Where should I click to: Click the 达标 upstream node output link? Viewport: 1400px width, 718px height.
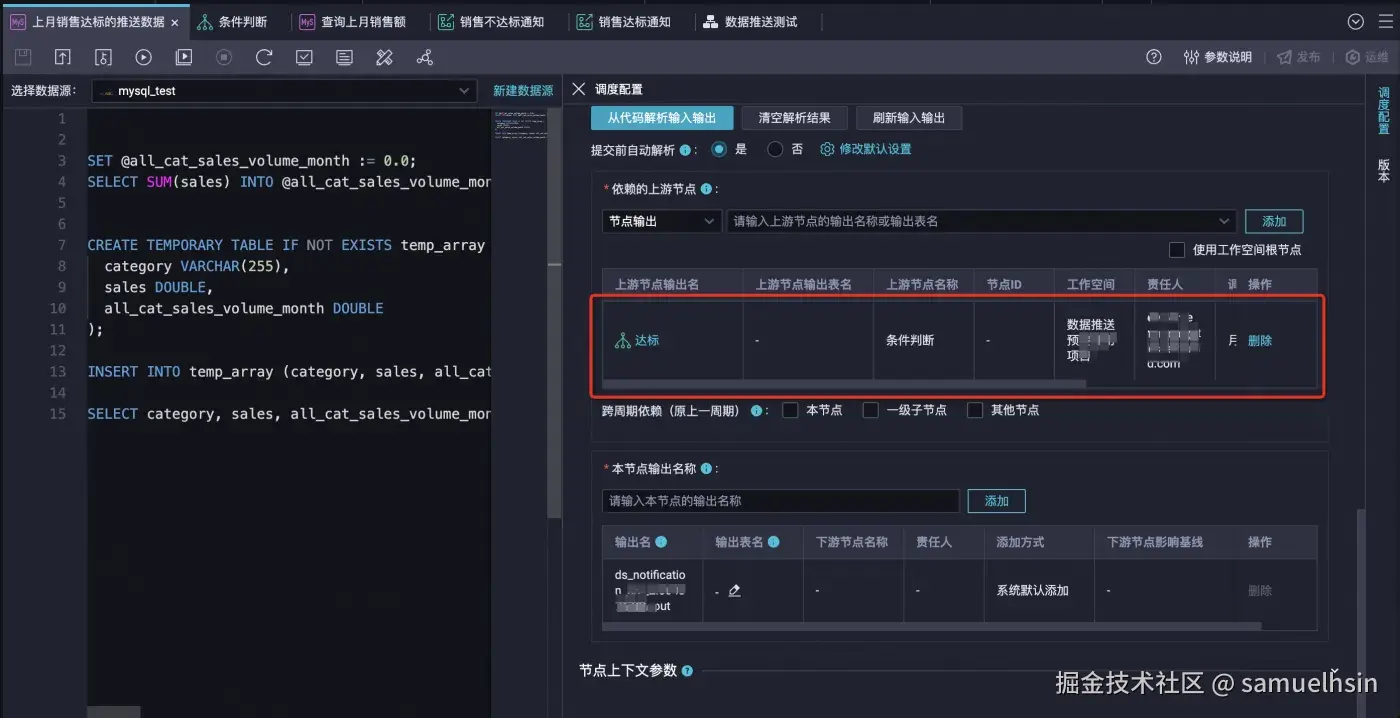pyautogui.click(x=647, y=341)
